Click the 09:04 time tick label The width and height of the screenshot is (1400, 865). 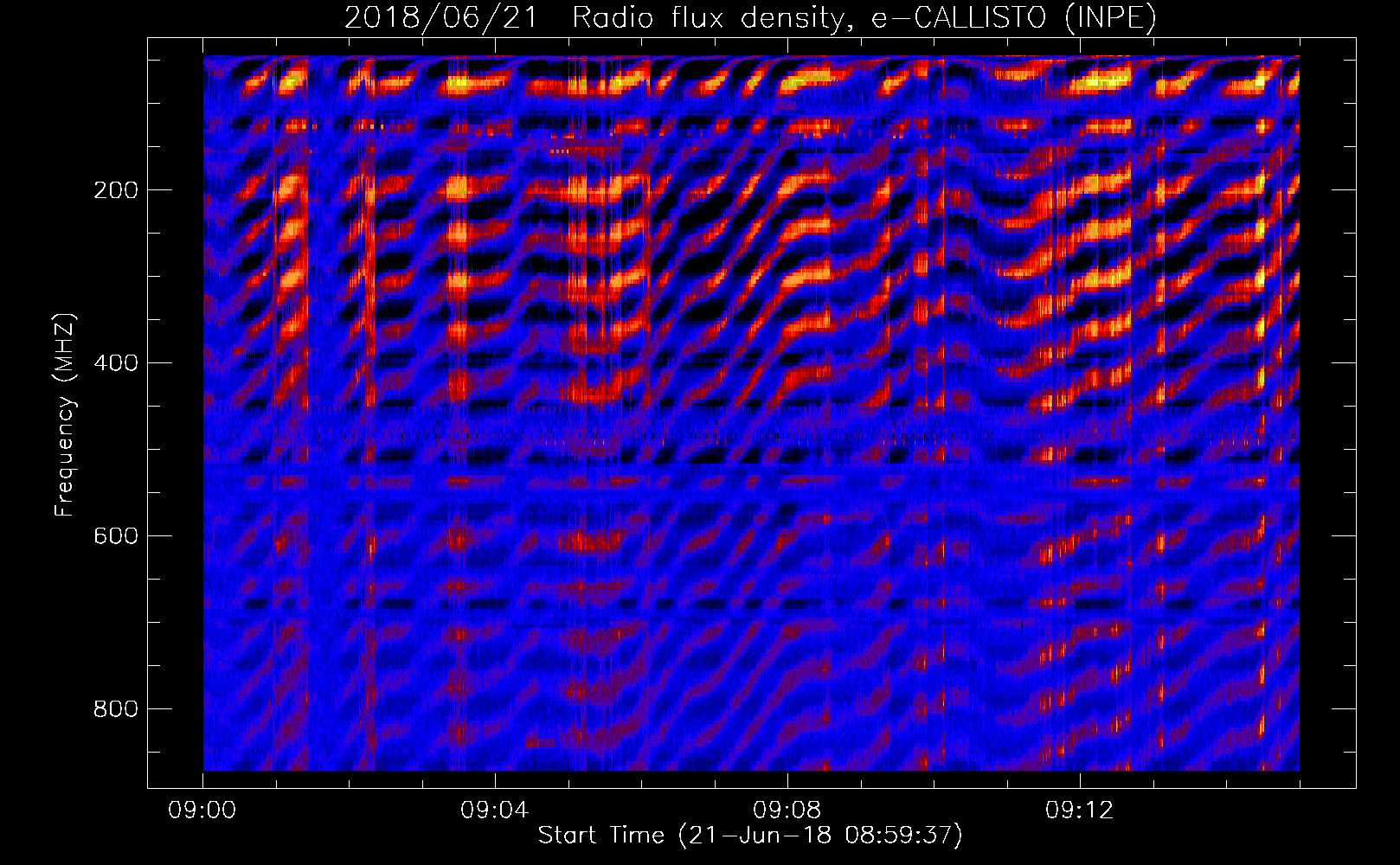coord(495,811)
